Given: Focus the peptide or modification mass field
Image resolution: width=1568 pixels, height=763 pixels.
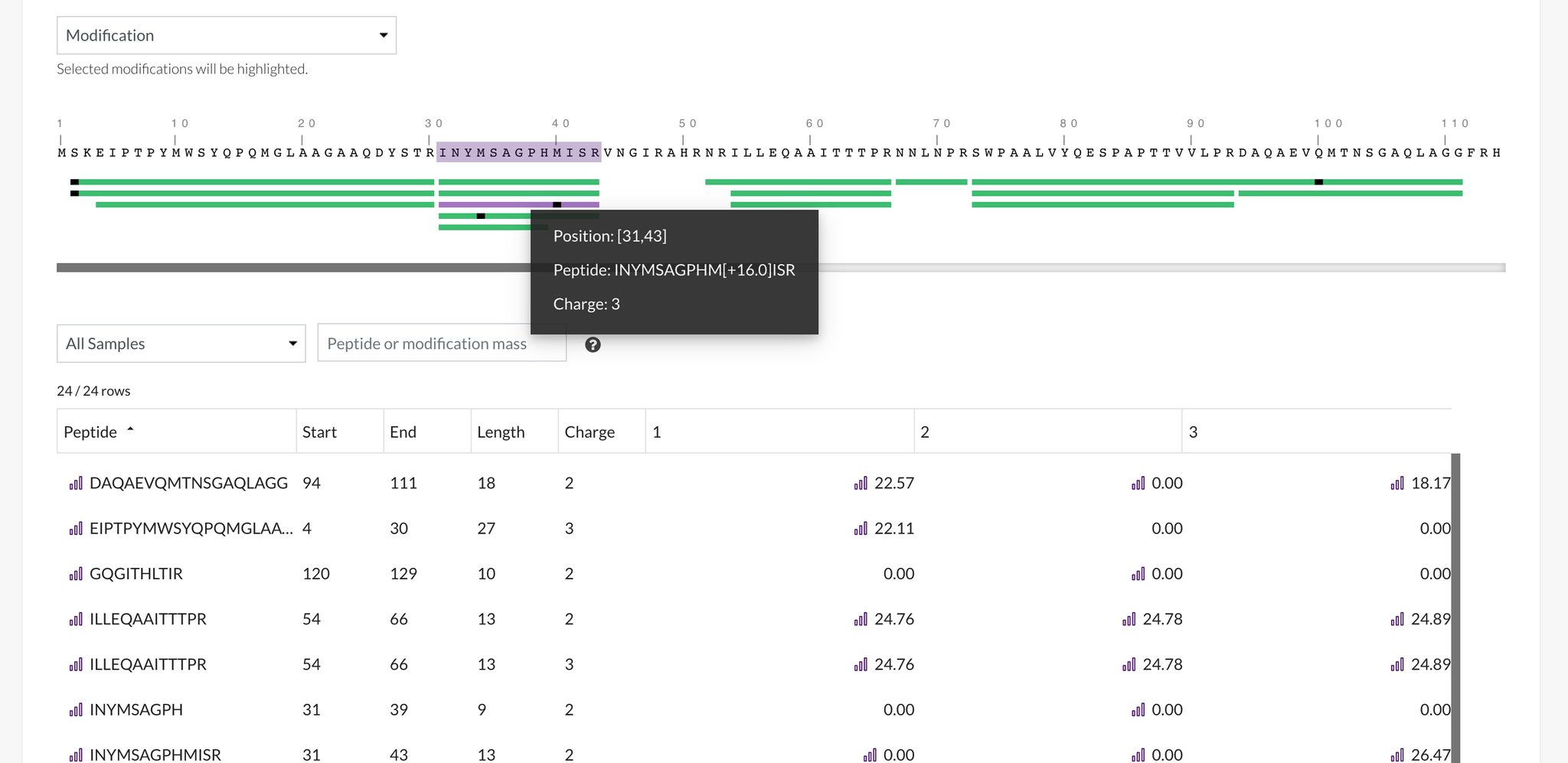Looking at the screenshot, I should pyautogui.click(x=426, y=344).
